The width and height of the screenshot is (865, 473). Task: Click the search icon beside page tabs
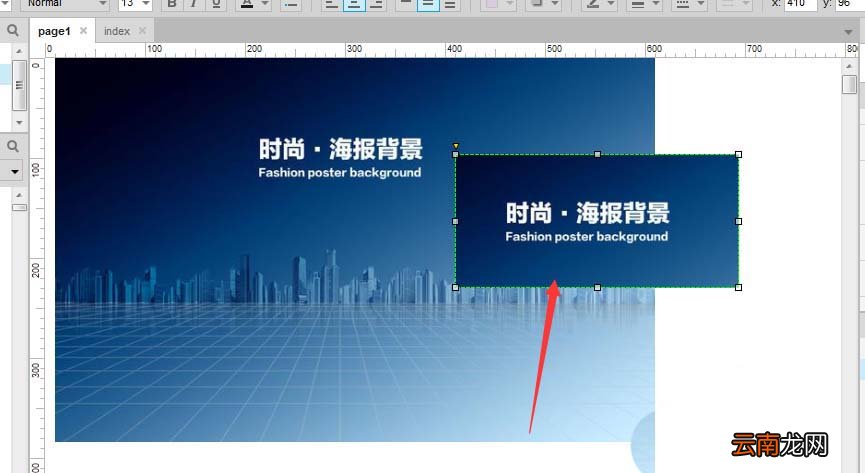(x=13, y=31)
